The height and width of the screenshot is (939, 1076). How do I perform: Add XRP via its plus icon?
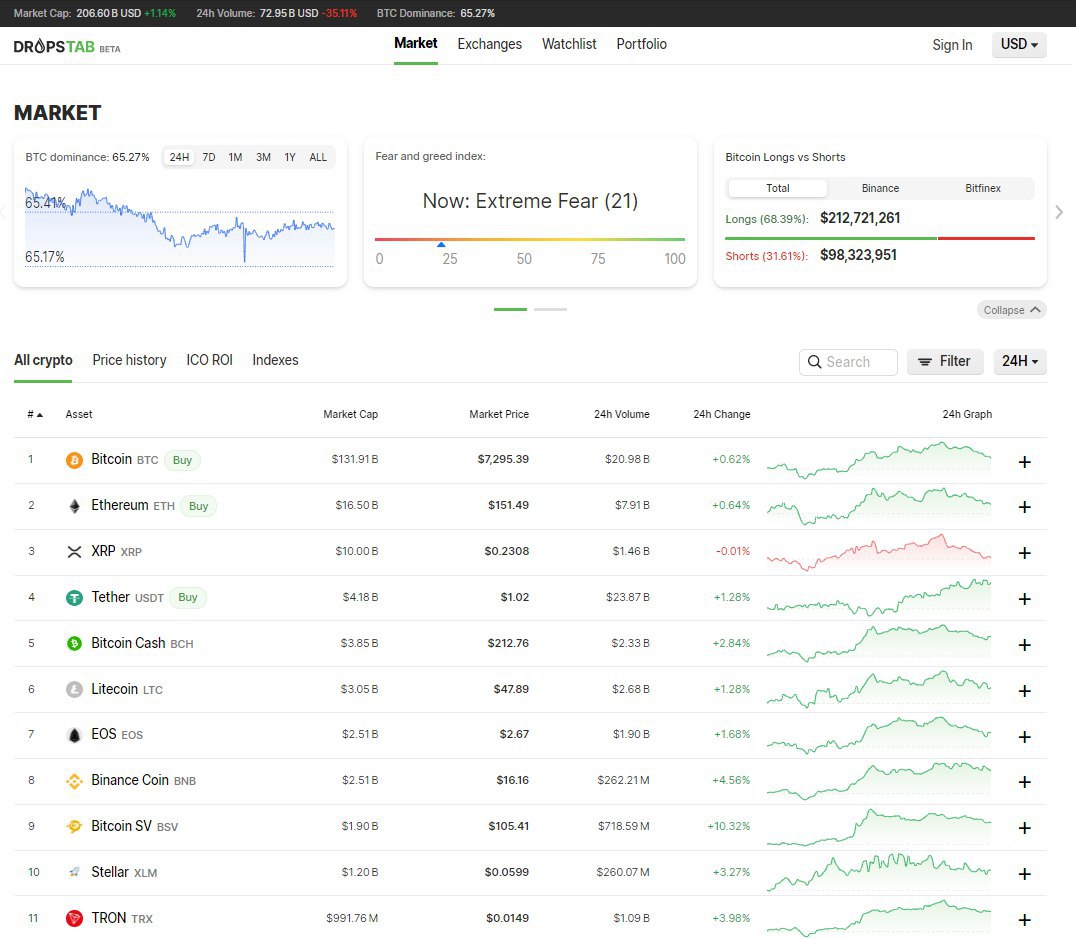pyautogui.click(x=1025, y=553)
